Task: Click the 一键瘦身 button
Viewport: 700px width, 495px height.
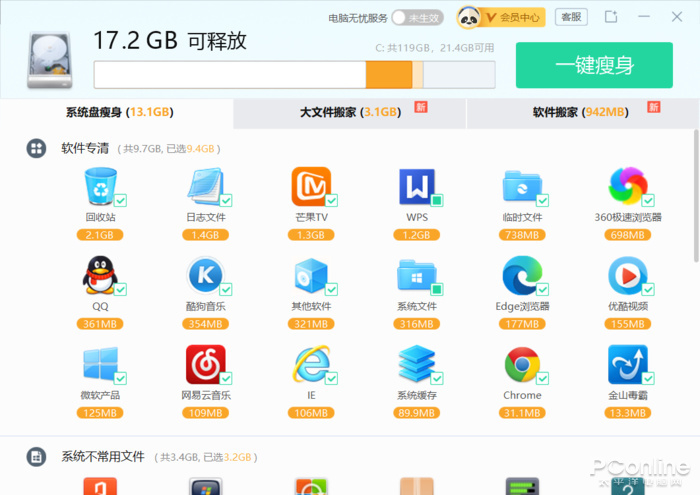Action: [594, 65]
